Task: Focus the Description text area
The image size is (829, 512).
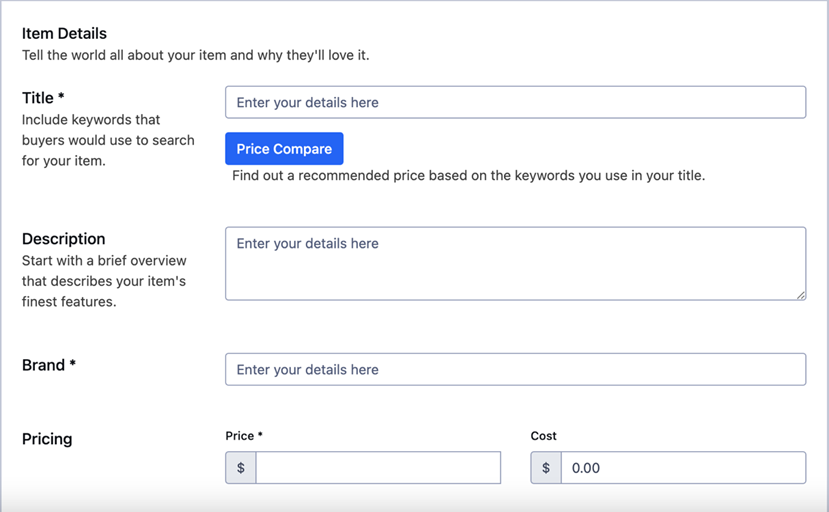Action: click(x=515, y=263)
